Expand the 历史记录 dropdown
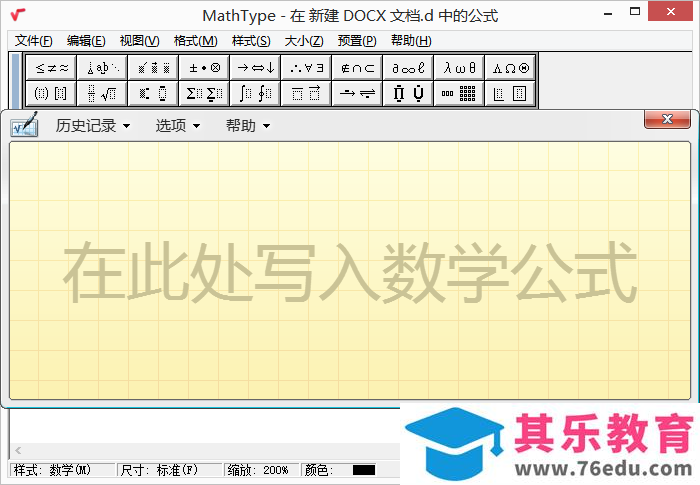 point(93,126)
